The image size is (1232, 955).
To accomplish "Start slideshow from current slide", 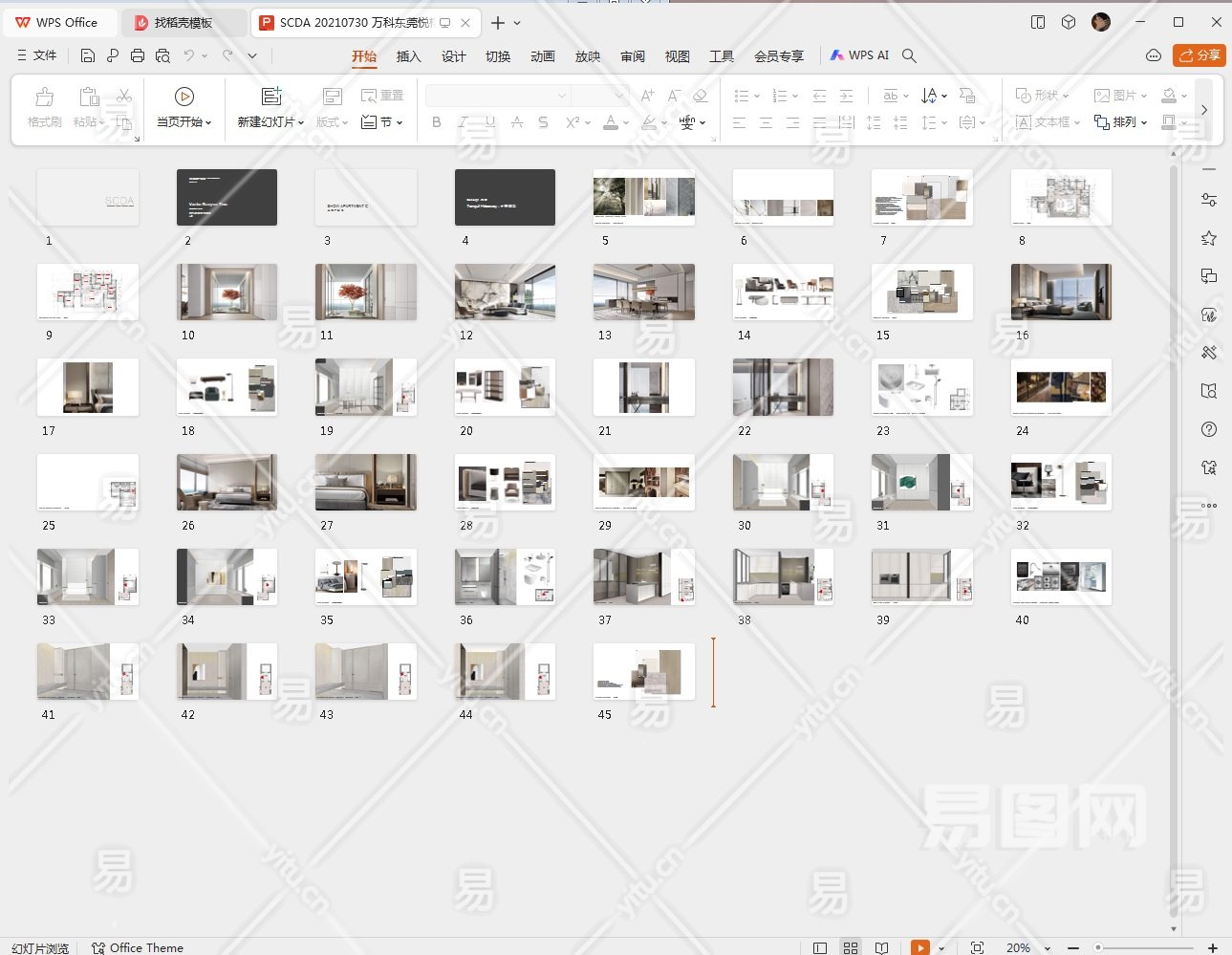I will [x=184, y=97].
